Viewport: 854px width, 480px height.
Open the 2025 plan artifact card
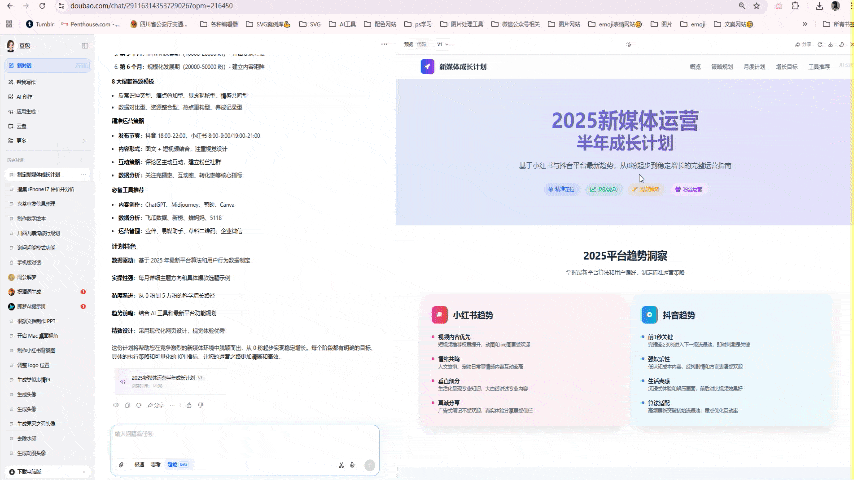click(170, 381)
